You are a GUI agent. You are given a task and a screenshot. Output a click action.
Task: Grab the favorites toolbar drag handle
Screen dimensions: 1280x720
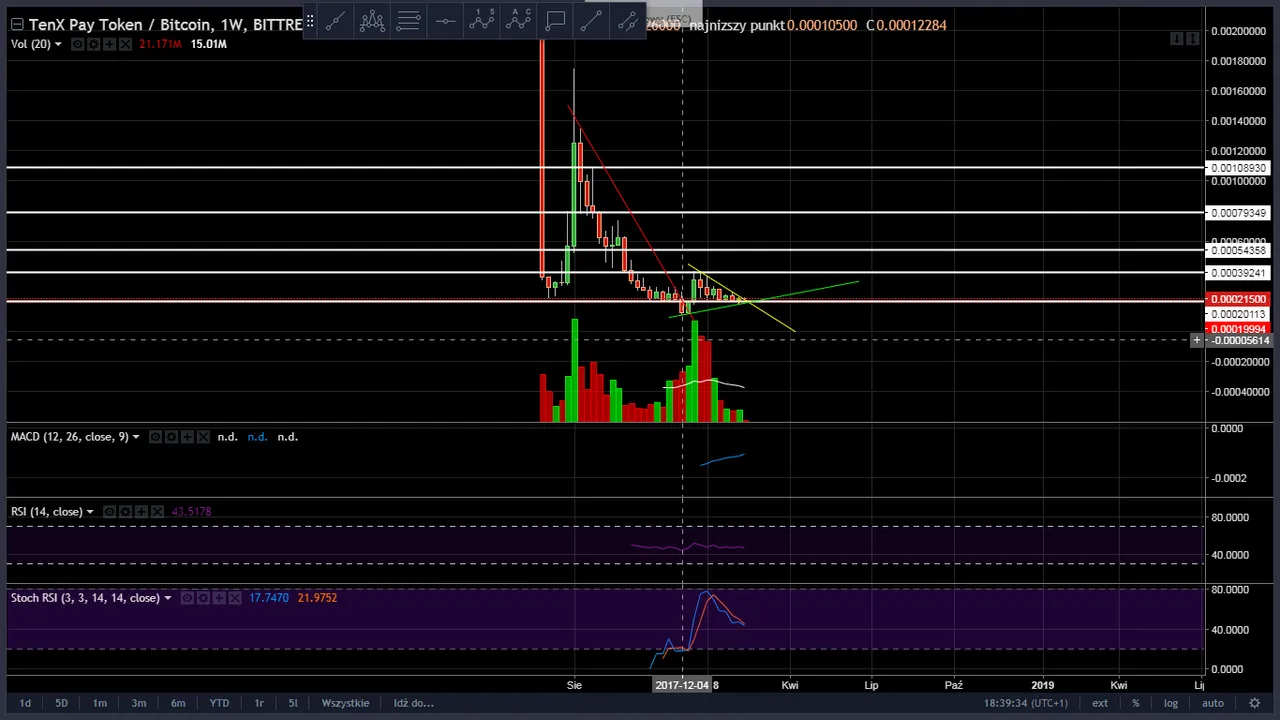point(310,20)
